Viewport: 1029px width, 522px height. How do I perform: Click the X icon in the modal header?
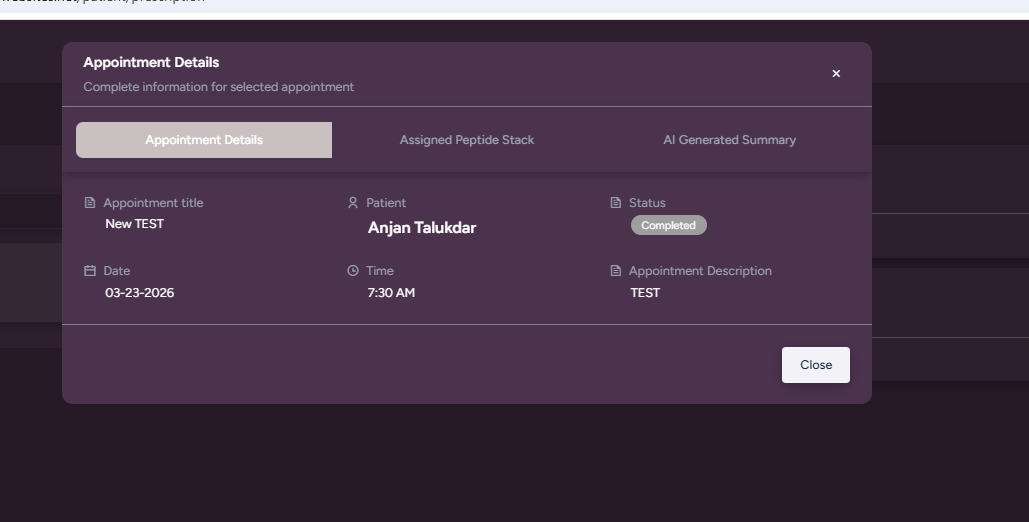click(x=836, y=73)
